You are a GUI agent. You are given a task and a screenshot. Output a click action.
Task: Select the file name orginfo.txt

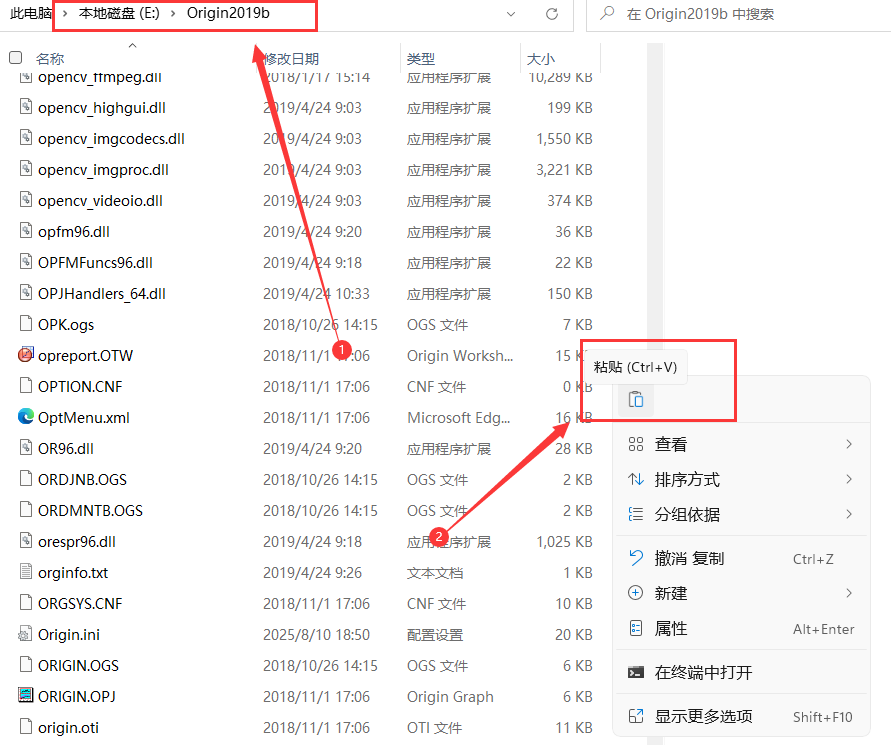click(x=73, y=572)
